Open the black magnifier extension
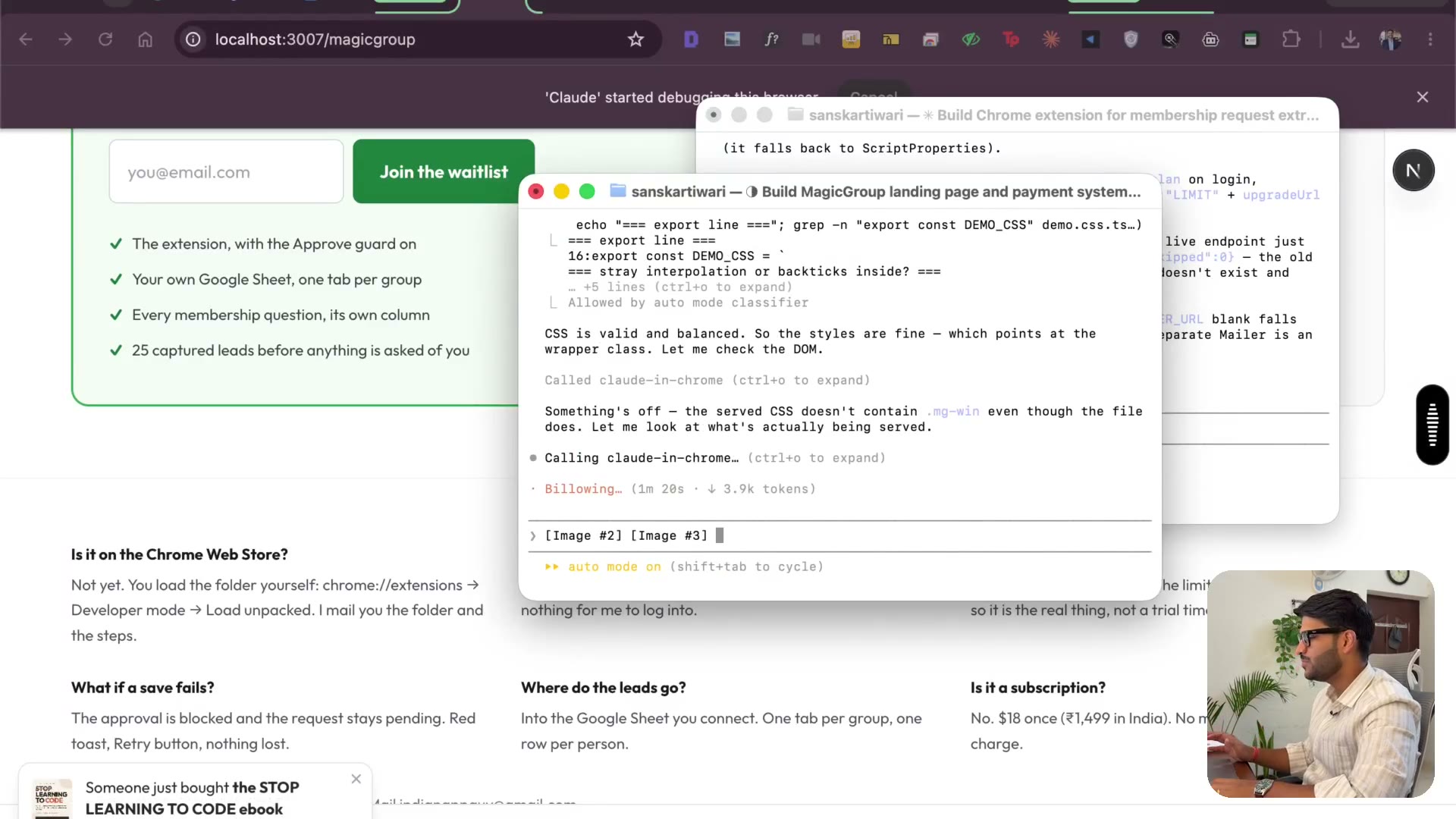This screenshot has height=819, width=1456. point(1171,39)
